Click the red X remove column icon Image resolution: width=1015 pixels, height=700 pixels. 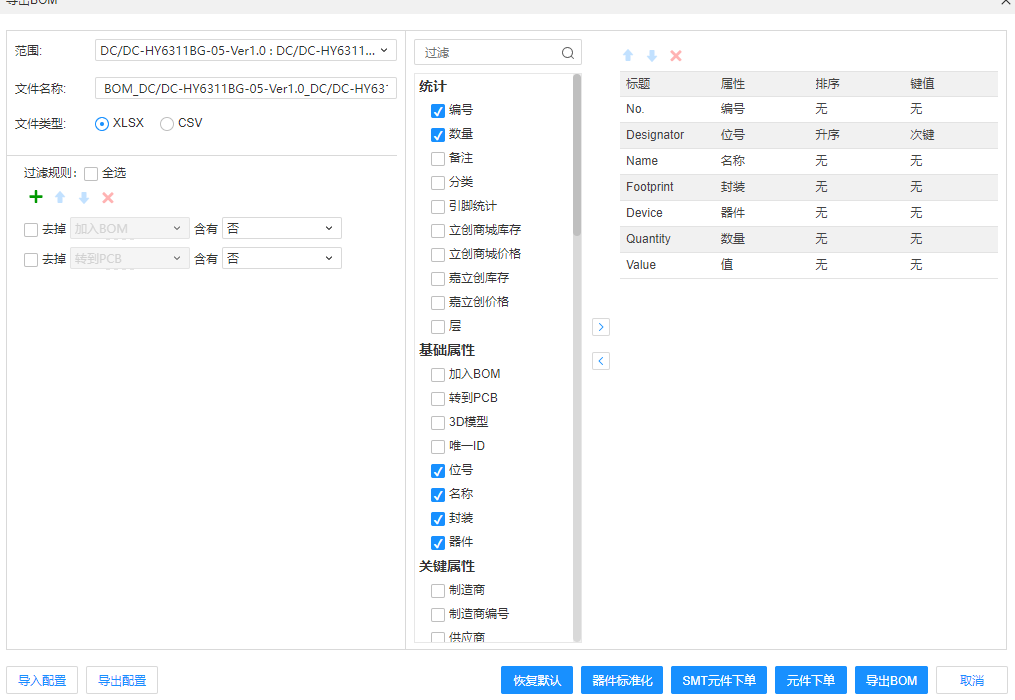click(676, 56)
